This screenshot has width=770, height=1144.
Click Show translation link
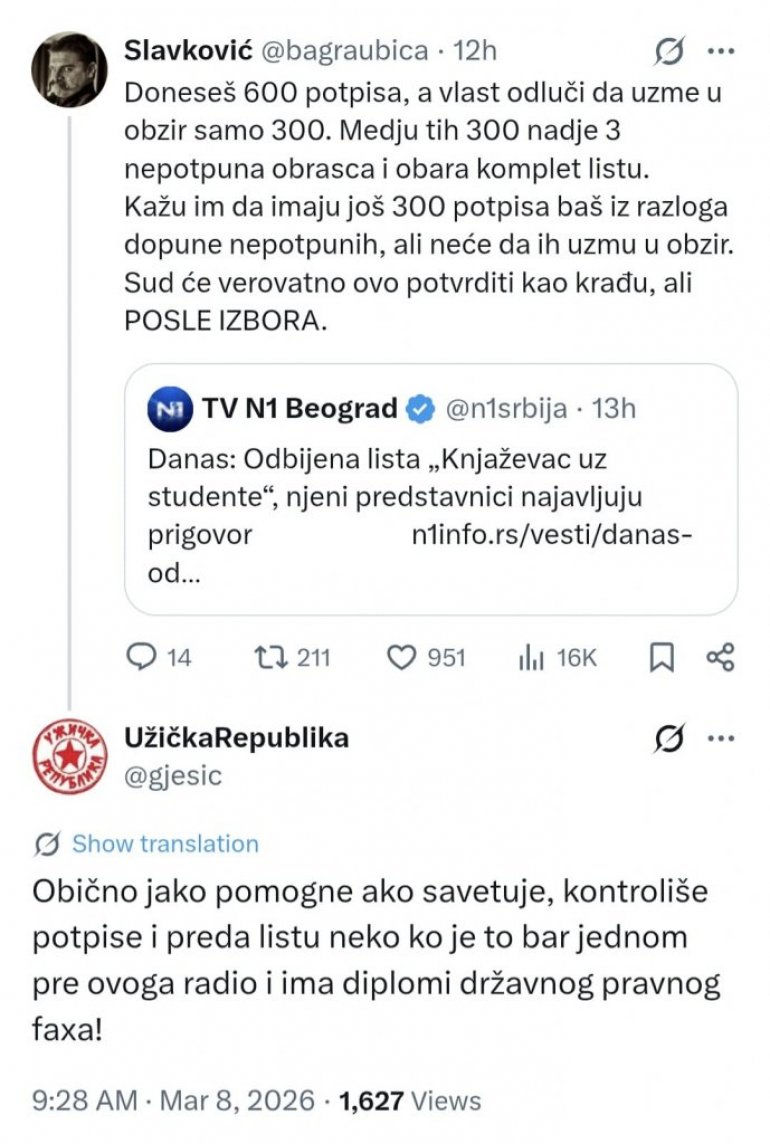[165, 843]
